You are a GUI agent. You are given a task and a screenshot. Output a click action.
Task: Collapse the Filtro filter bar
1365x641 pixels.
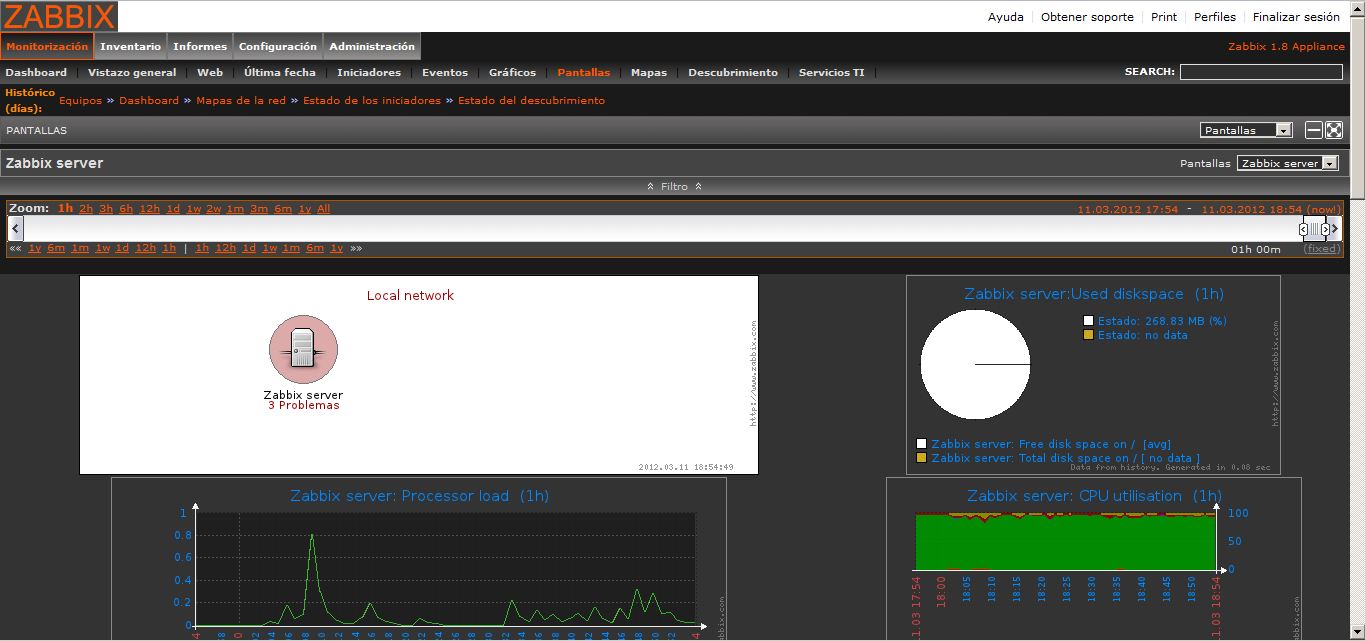click(x=674, y=186)
